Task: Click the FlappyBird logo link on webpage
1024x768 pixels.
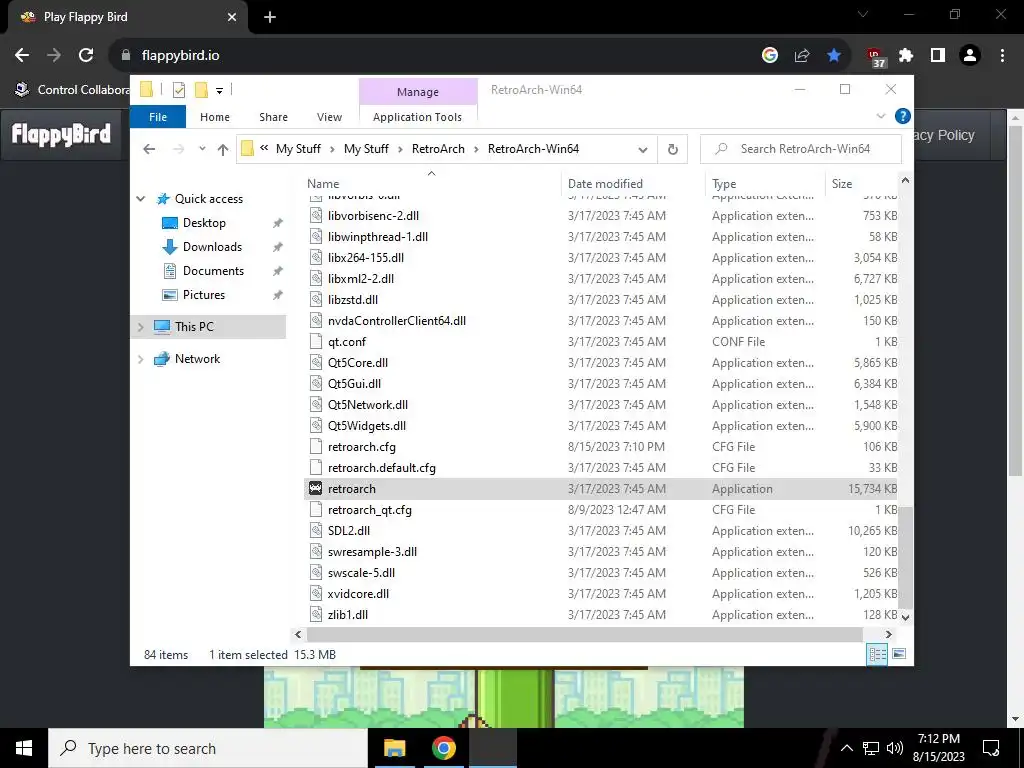Action: [x=61, y=135]
